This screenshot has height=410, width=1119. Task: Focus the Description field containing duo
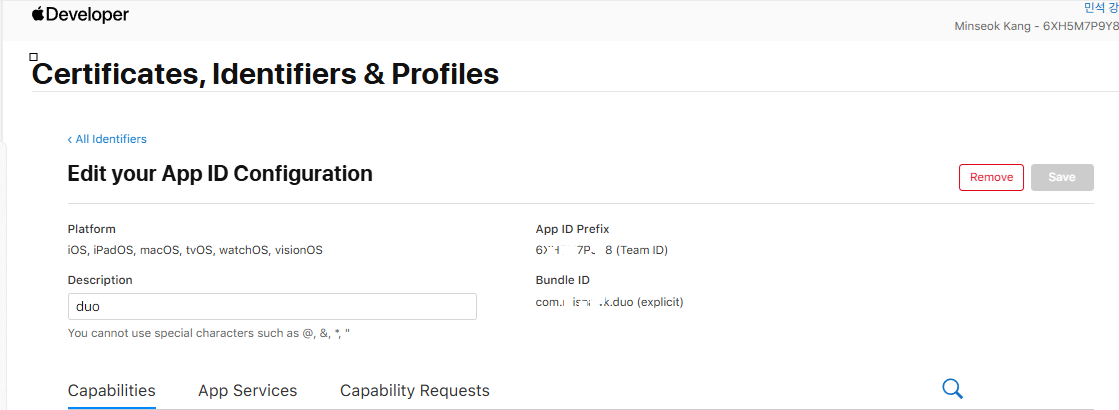point(271,306)
